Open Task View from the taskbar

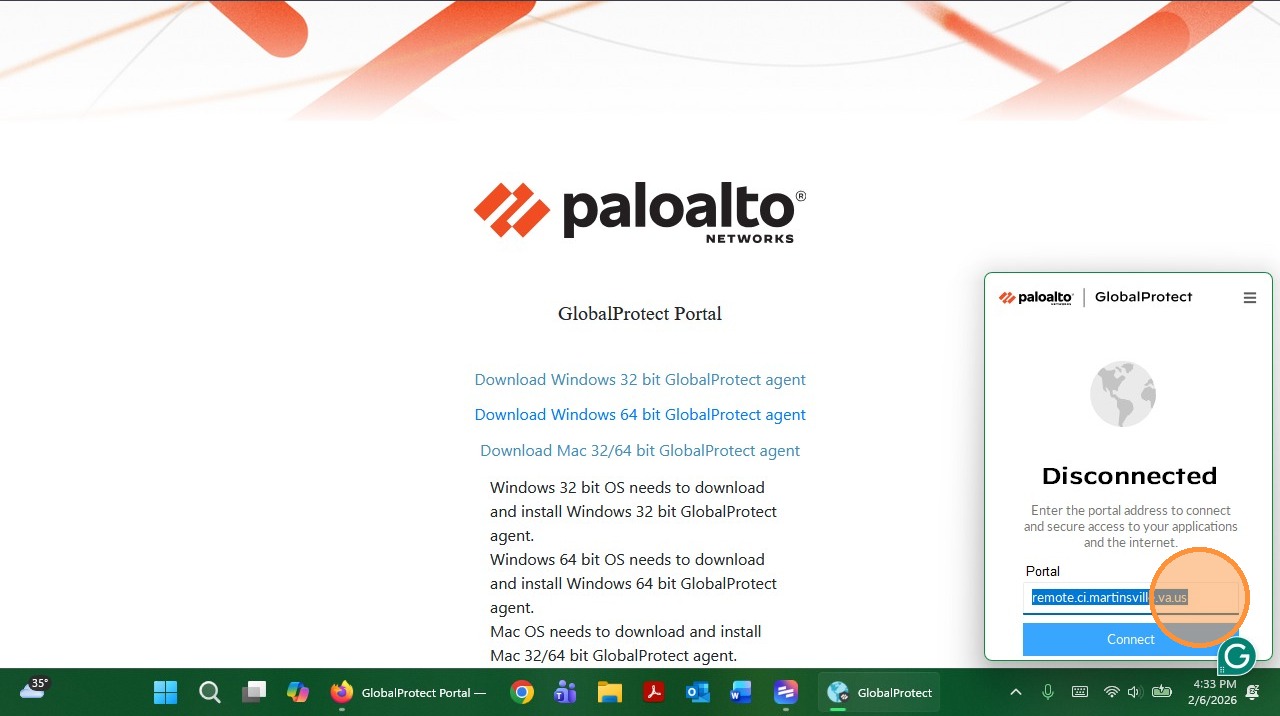point(254,692)
